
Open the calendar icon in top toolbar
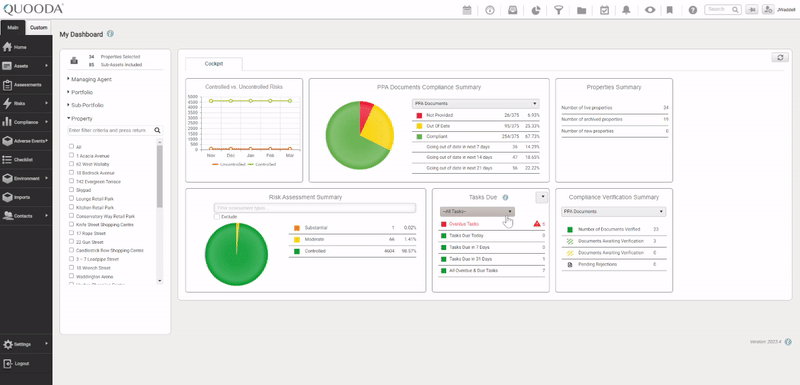[x=466, y=10]
